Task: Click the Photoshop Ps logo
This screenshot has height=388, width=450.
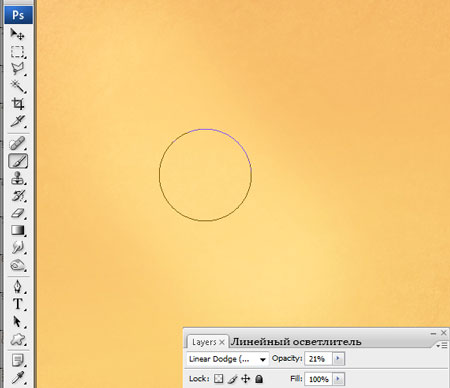Action: click(18, 15)
